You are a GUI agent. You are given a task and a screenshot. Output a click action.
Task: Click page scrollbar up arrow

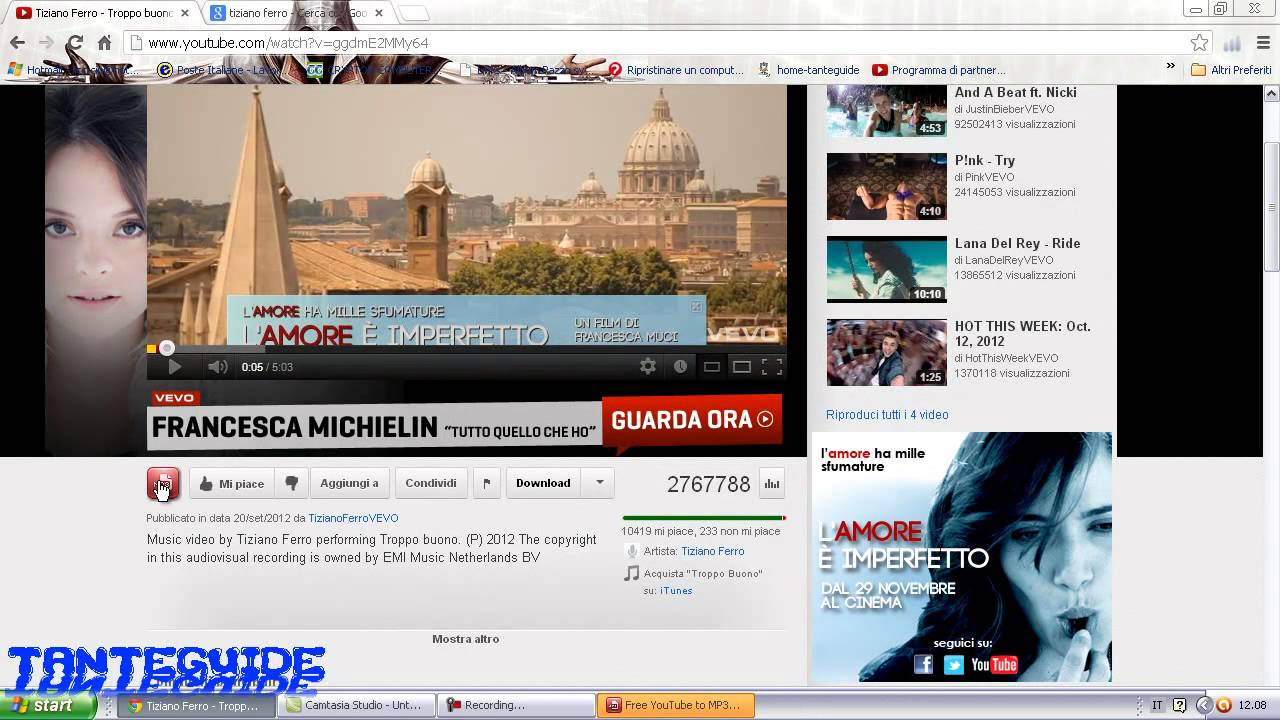[x=1272, y=93]
